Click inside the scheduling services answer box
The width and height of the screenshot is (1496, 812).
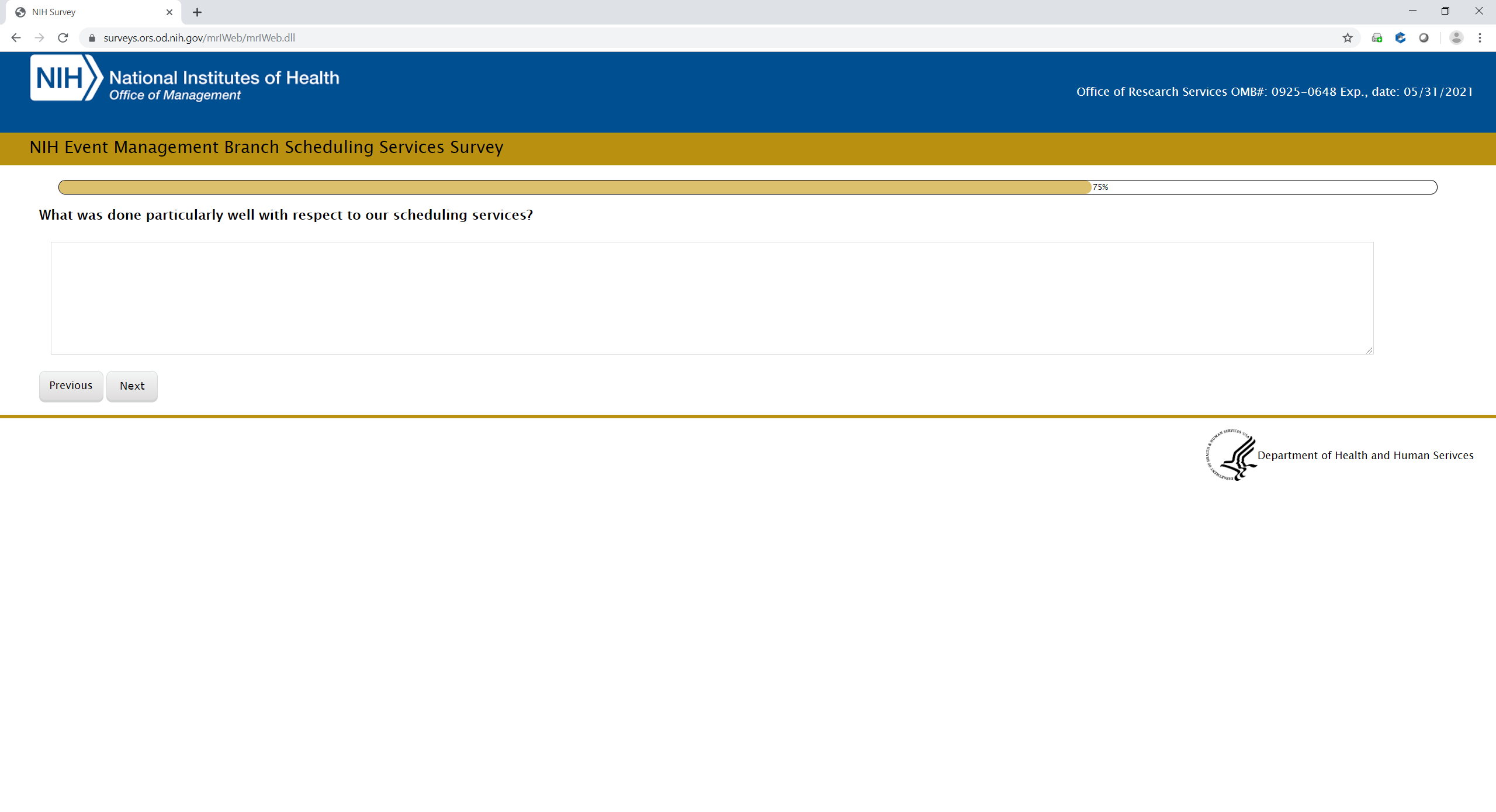pos(712,298)
